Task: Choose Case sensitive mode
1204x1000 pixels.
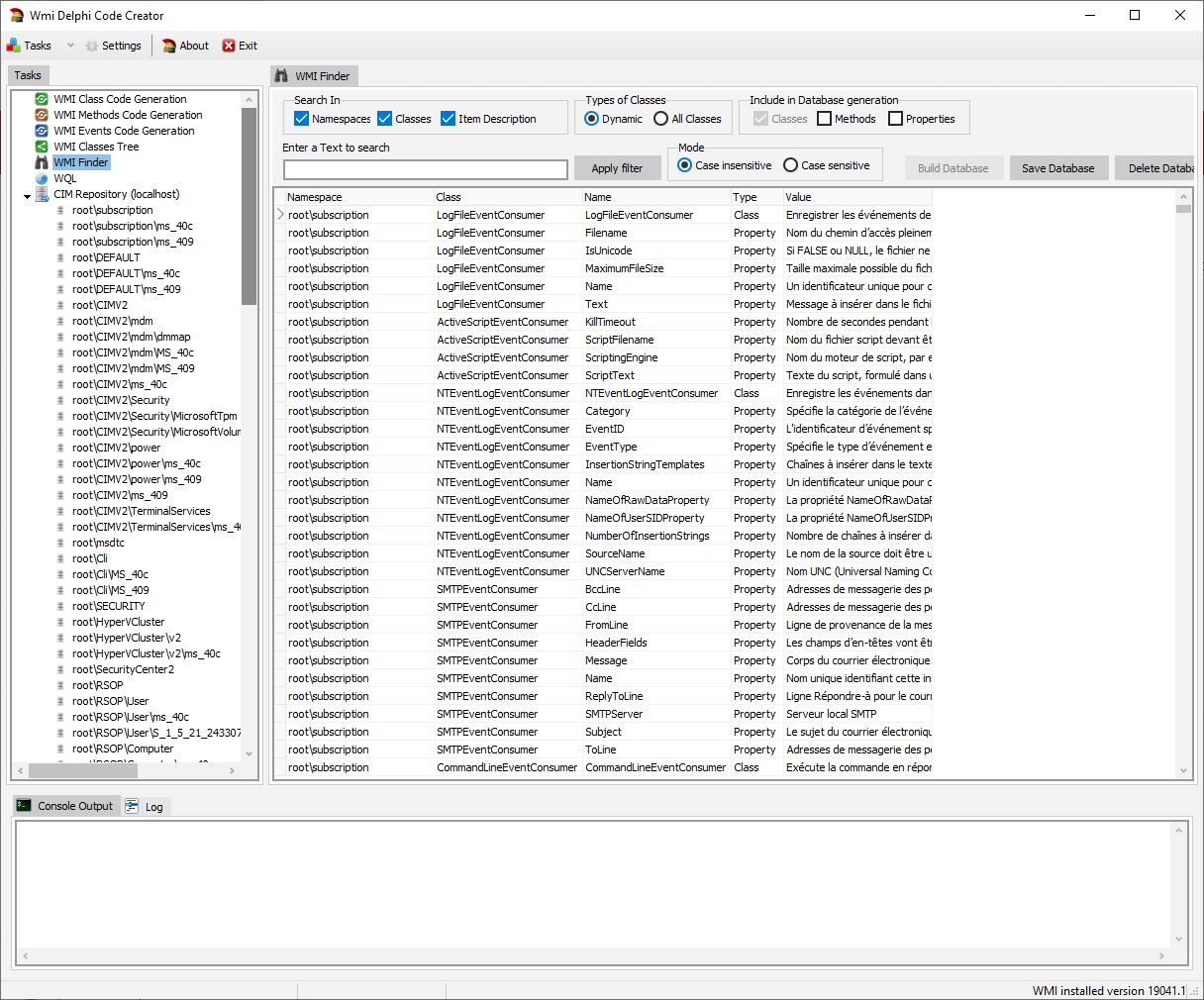Action: click(790, 165)
